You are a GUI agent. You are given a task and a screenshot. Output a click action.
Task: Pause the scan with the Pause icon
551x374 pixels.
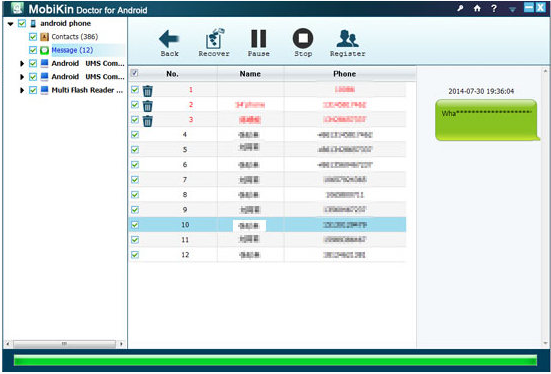(x=258, y=38)
